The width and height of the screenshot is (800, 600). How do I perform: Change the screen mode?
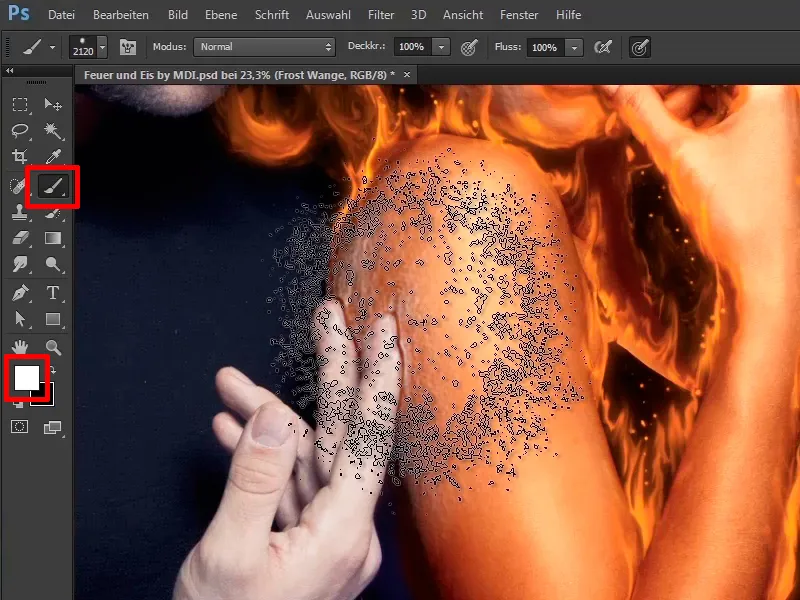[53, 427]
